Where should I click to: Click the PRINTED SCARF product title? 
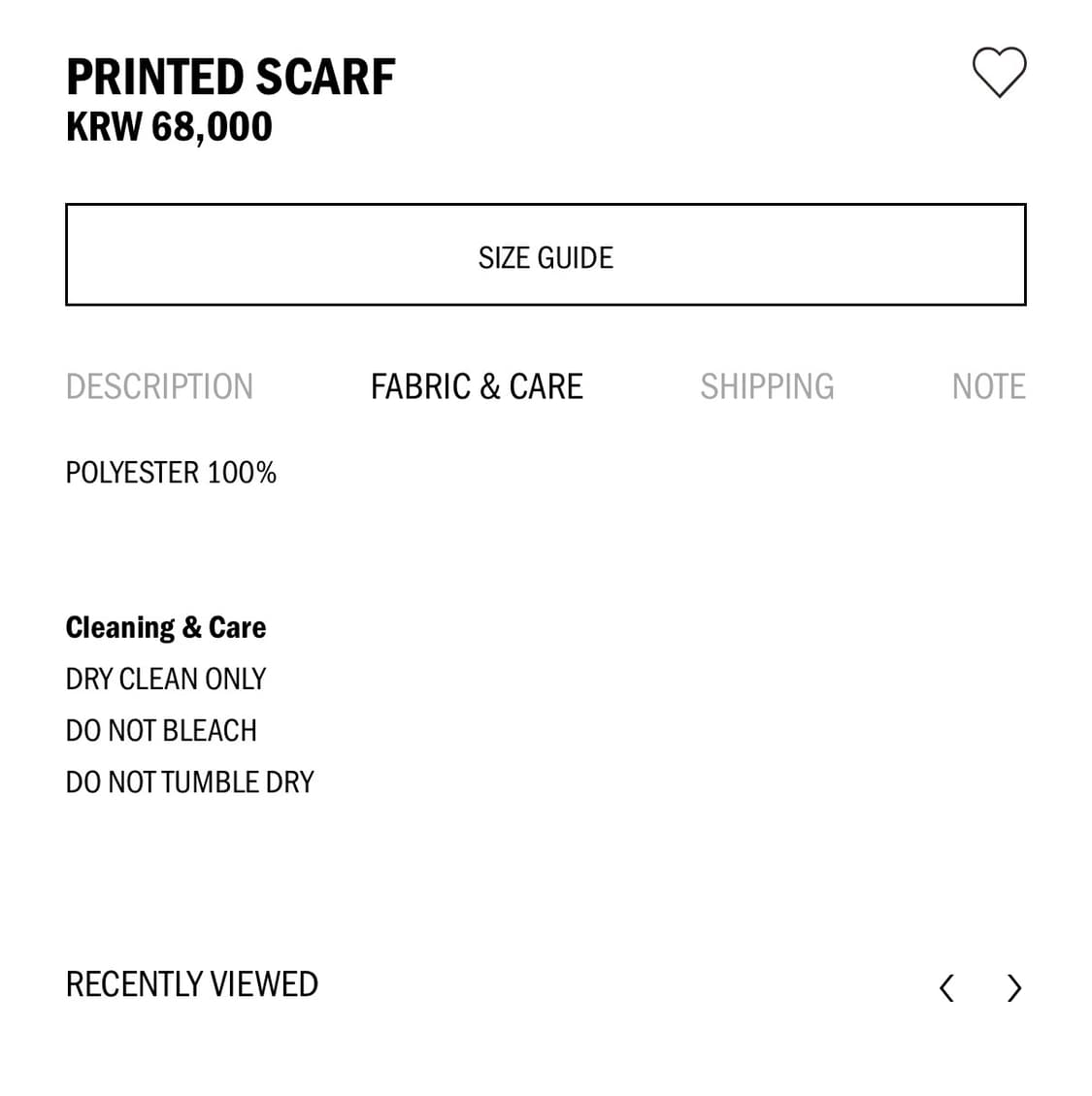click(230, 76)
